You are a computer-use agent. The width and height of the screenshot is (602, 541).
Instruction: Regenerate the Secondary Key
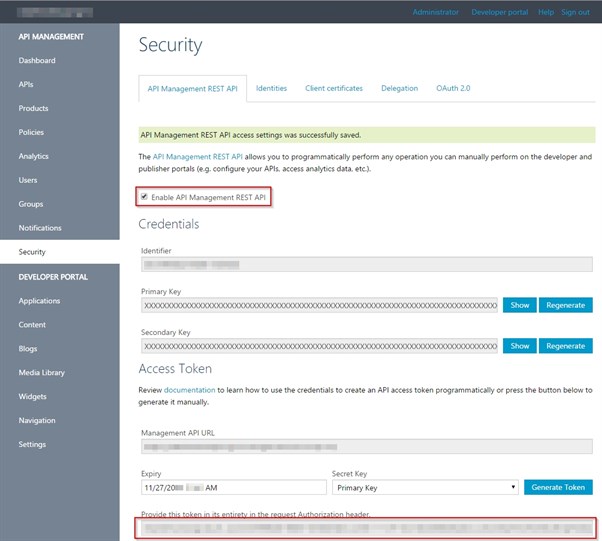566,346
